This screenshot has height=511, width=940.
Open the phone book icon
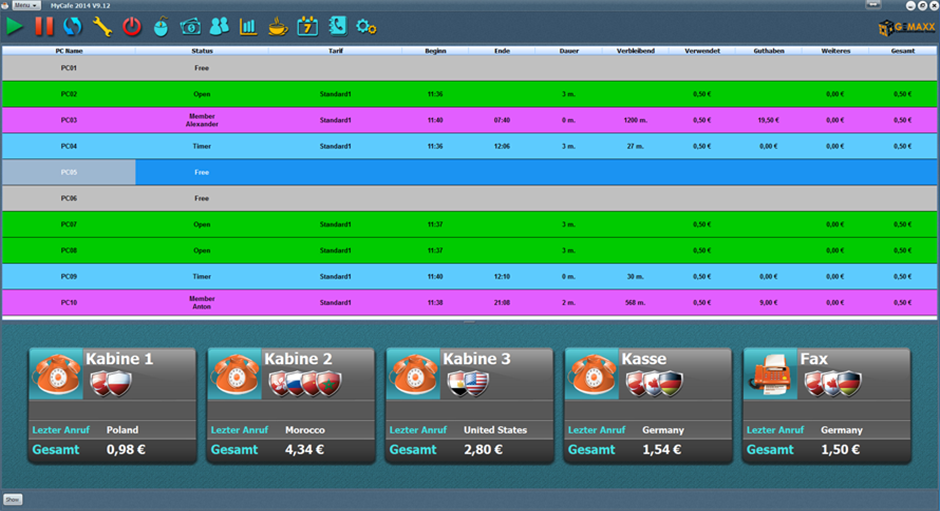click(337, 27)
